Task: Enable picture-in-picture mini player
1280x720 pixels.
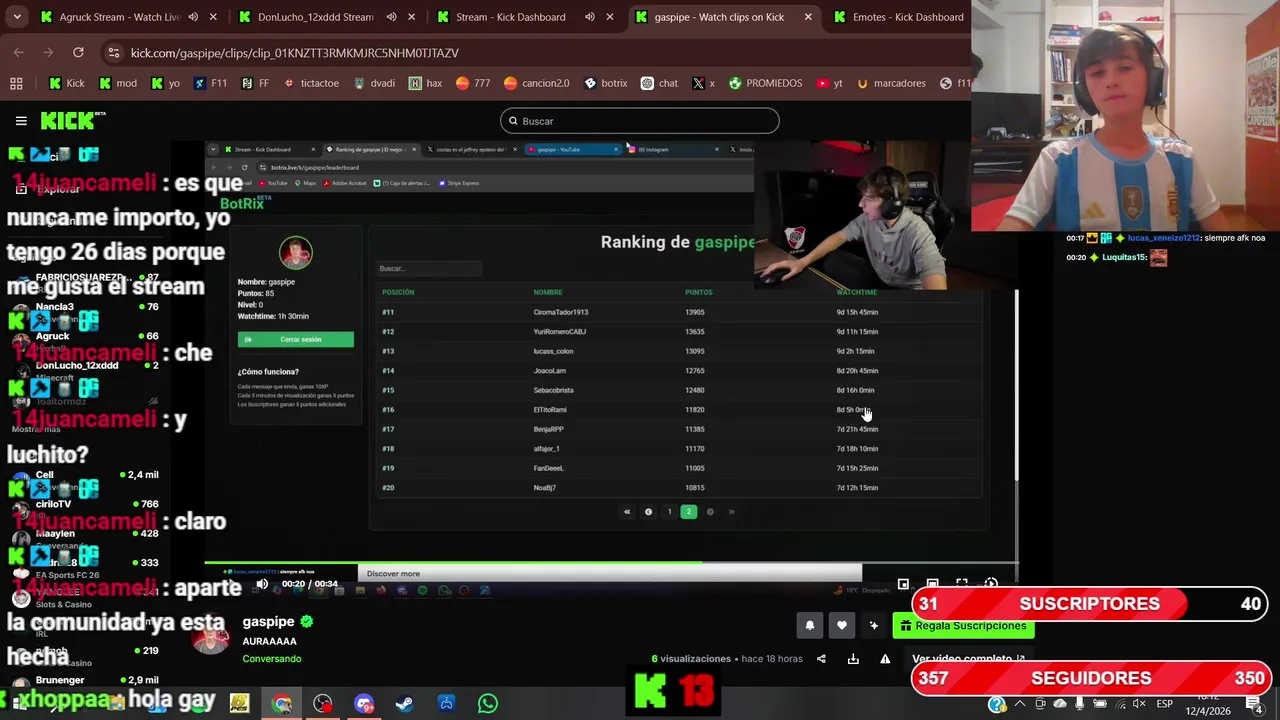Action: [903, 584]
